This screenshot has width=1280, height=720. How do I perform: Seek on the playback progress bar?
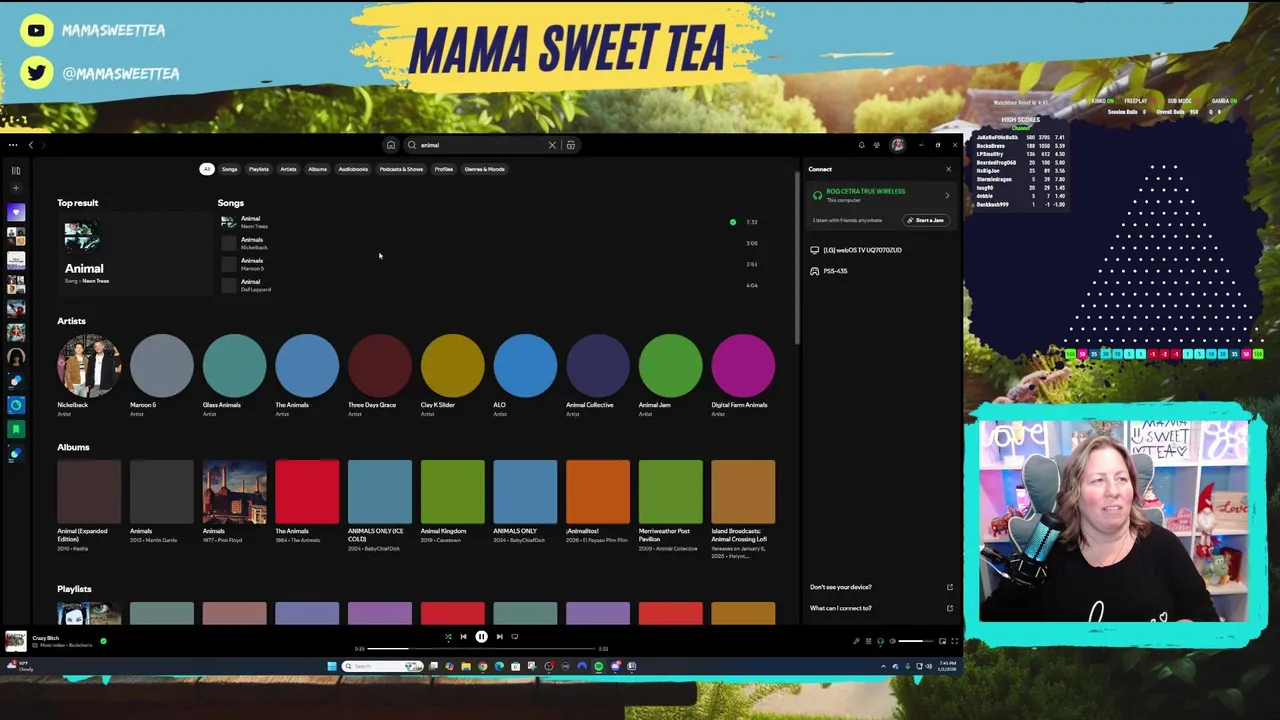tap(481, 649)
